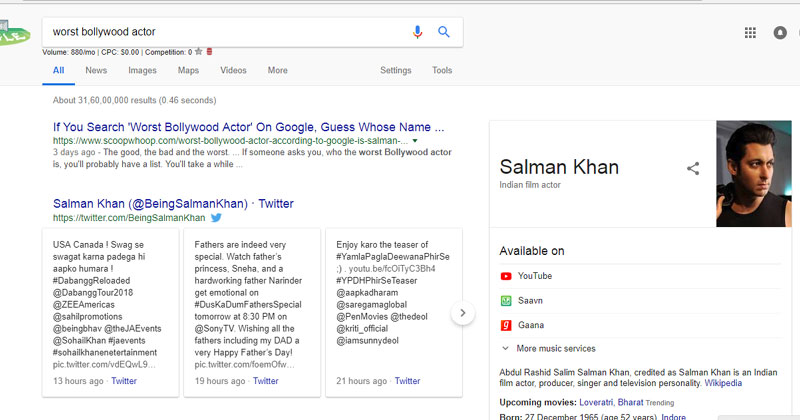
Task: Show next tweets with carousel arrow
Action: pos(463,313)
